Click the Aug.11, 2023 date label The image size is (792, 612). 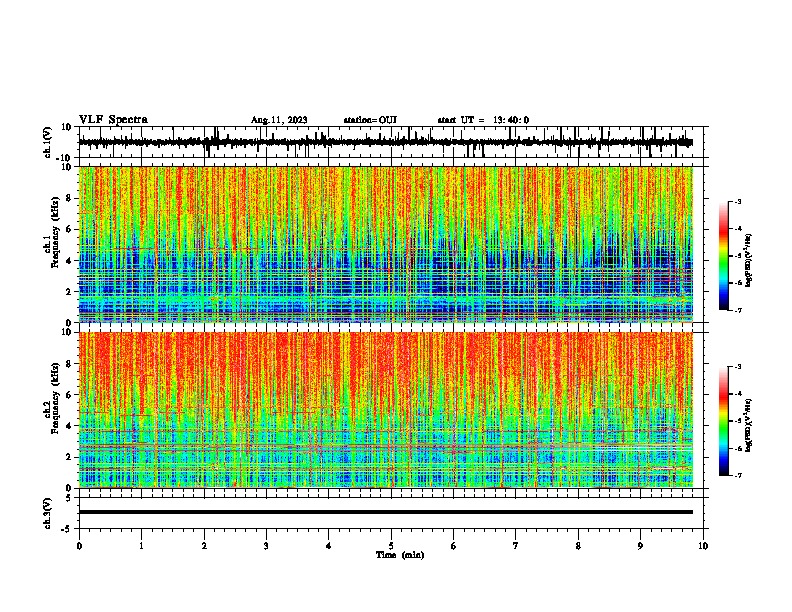279,120
